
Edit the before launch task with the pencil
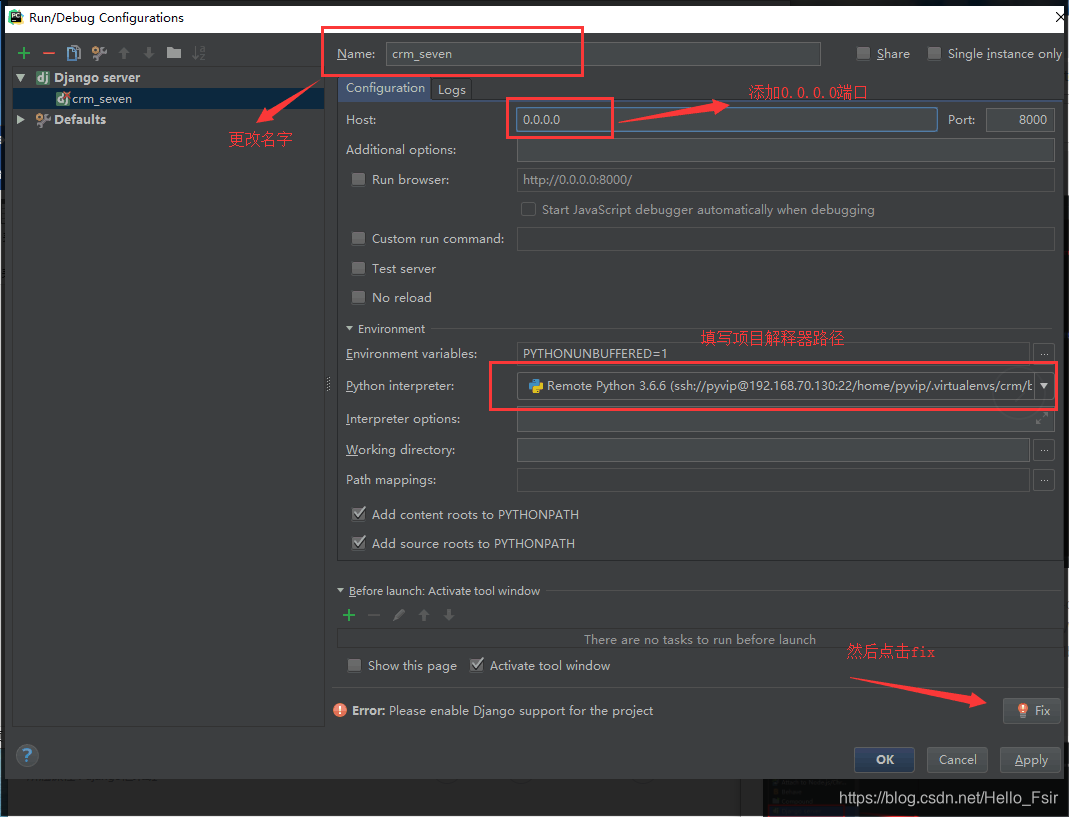click(x=399, y=615)
